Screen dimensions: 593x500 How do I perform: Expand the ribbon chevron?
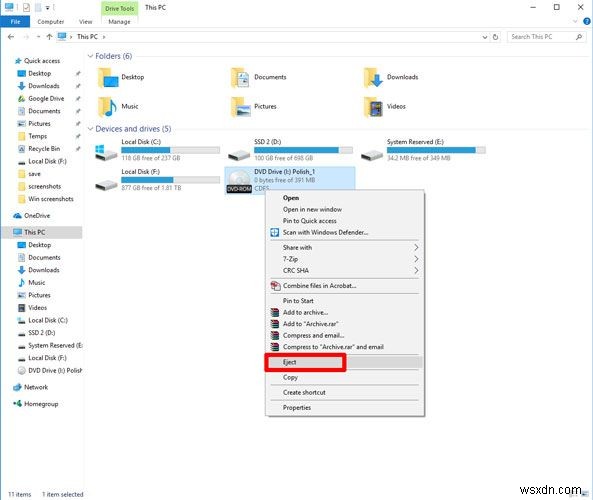[x=575, y=22]
